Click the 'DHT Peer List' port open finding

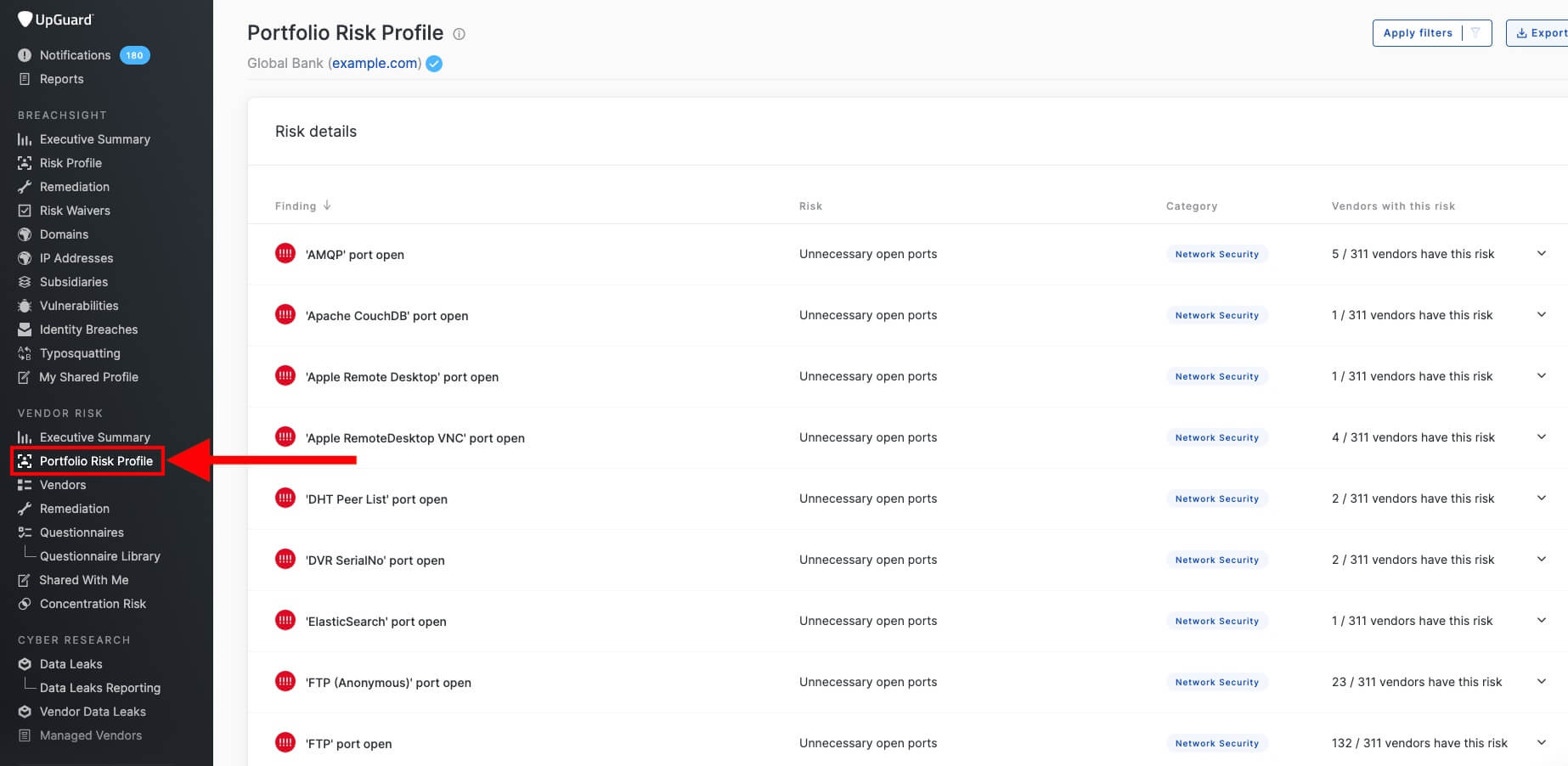376,499
